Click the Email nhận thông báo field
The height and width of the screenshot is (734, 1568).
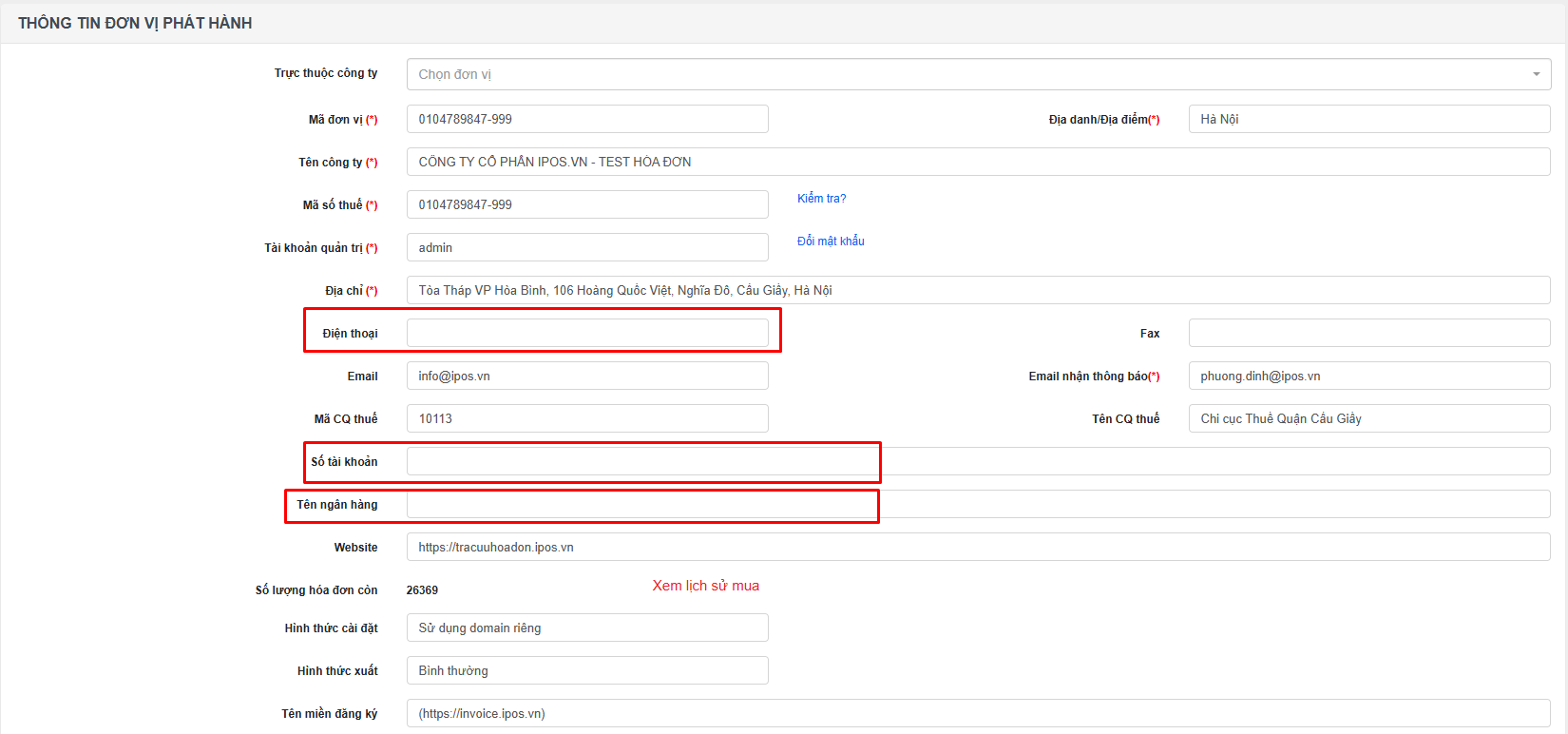point(1368,376)
